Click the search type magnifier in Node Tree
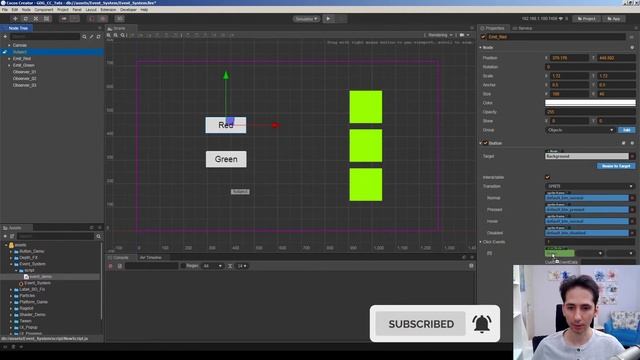This screenshot has height=360, width=640. pyautogui.click(x=84, y=37)
